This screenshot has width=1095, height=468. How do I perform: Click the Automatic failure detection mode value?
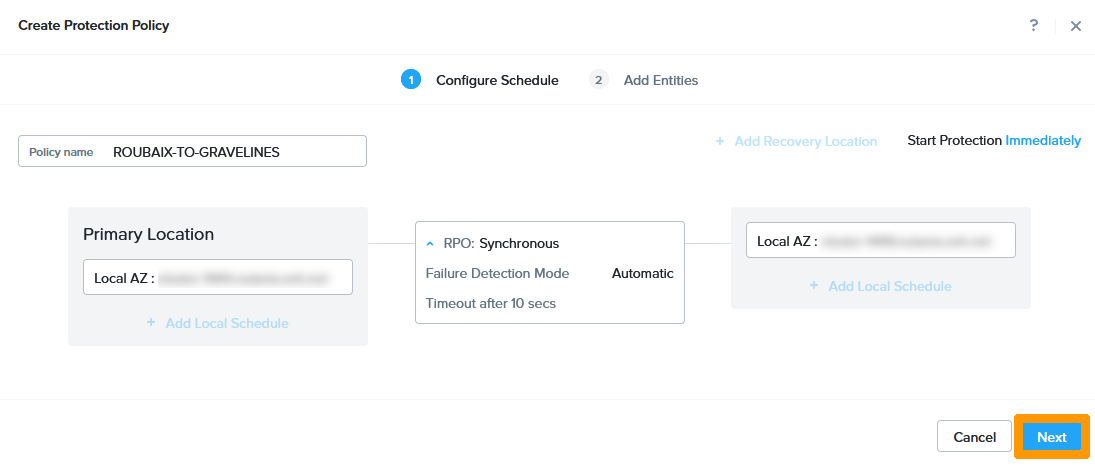coord(642,273)
